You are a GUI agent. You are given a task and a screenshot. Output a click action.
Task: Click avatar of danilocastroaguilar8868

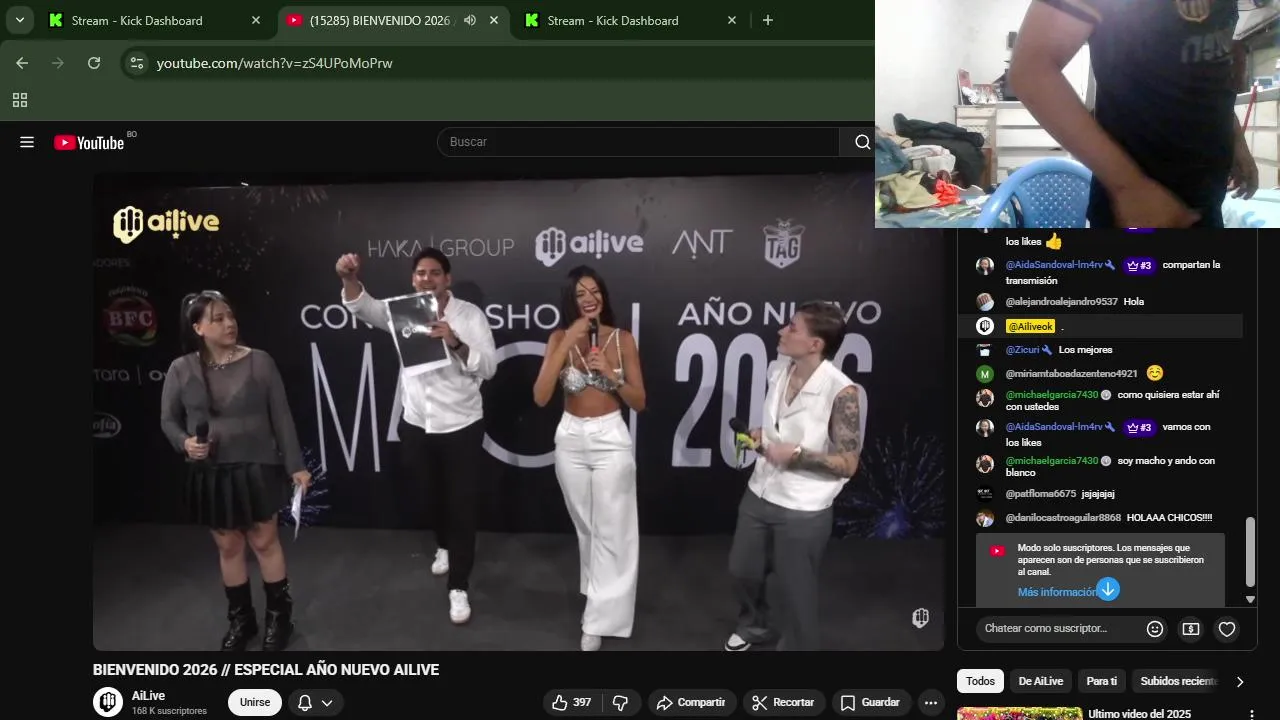click(x=985, y=518)
